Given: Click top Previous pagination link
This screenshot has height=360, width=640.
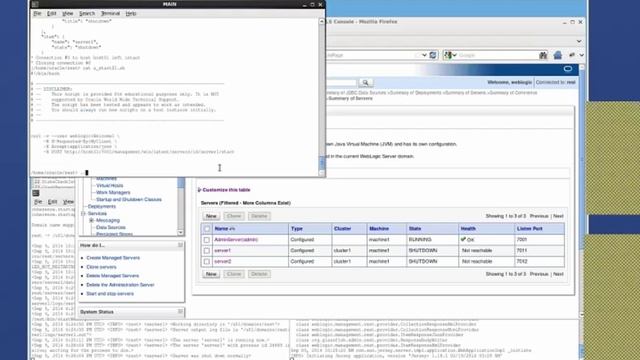Looking at the screenshot, I should click(x=539, y=216).
